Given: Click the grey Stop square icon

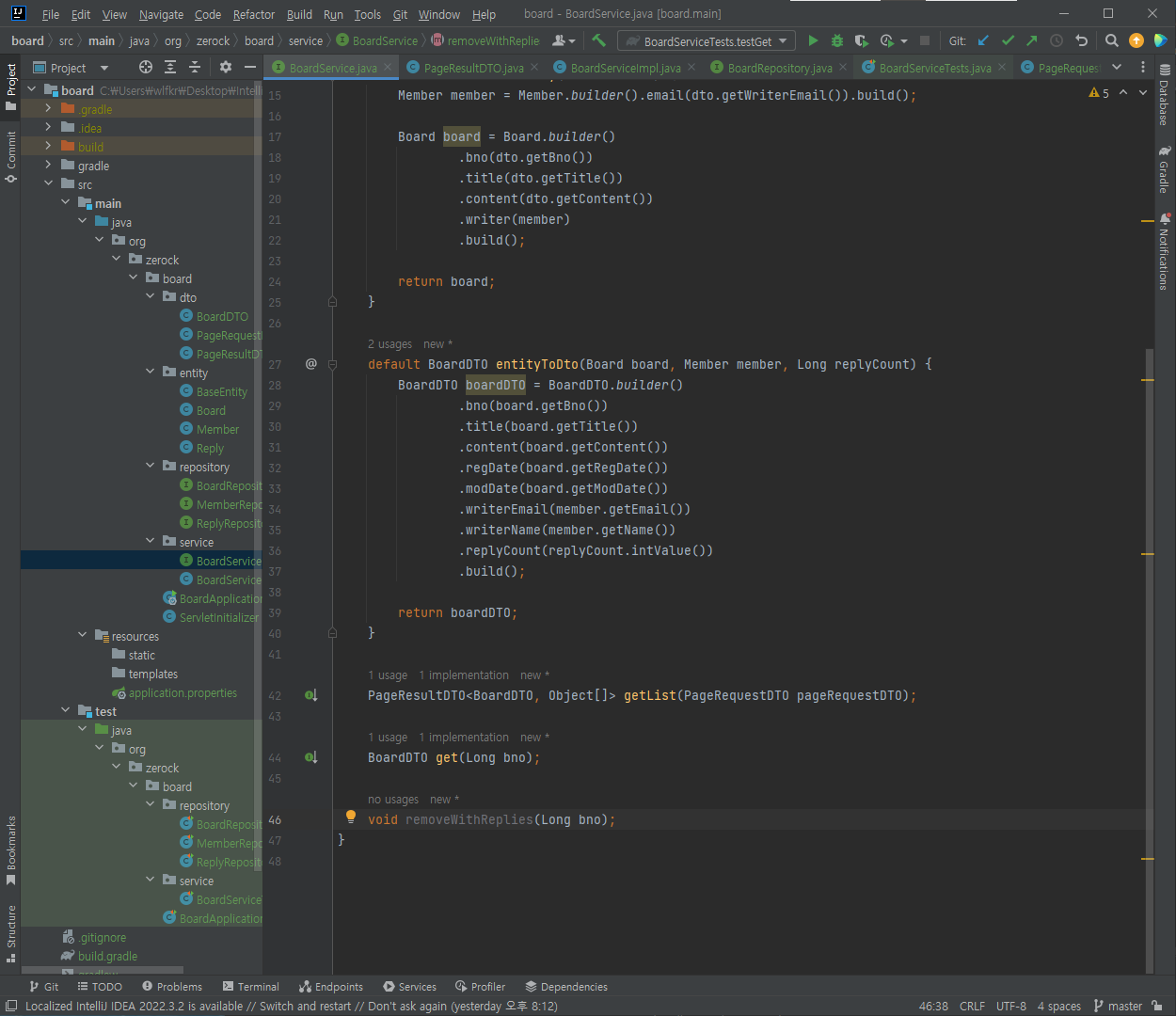Looking at the screenshot, I should click(x=925, y=40).
